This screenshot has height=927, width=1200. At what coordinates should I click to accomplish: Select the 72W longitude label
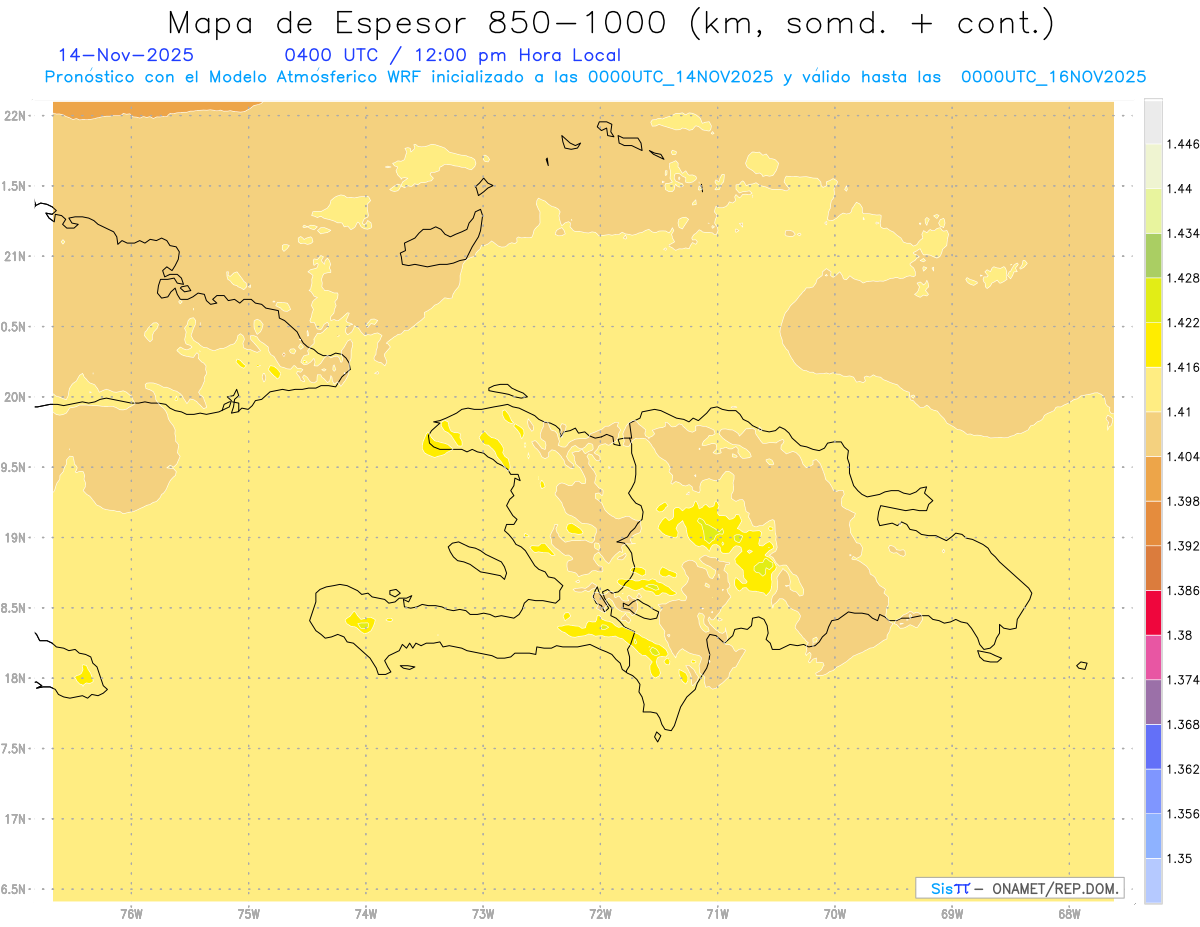pos(600,914)
